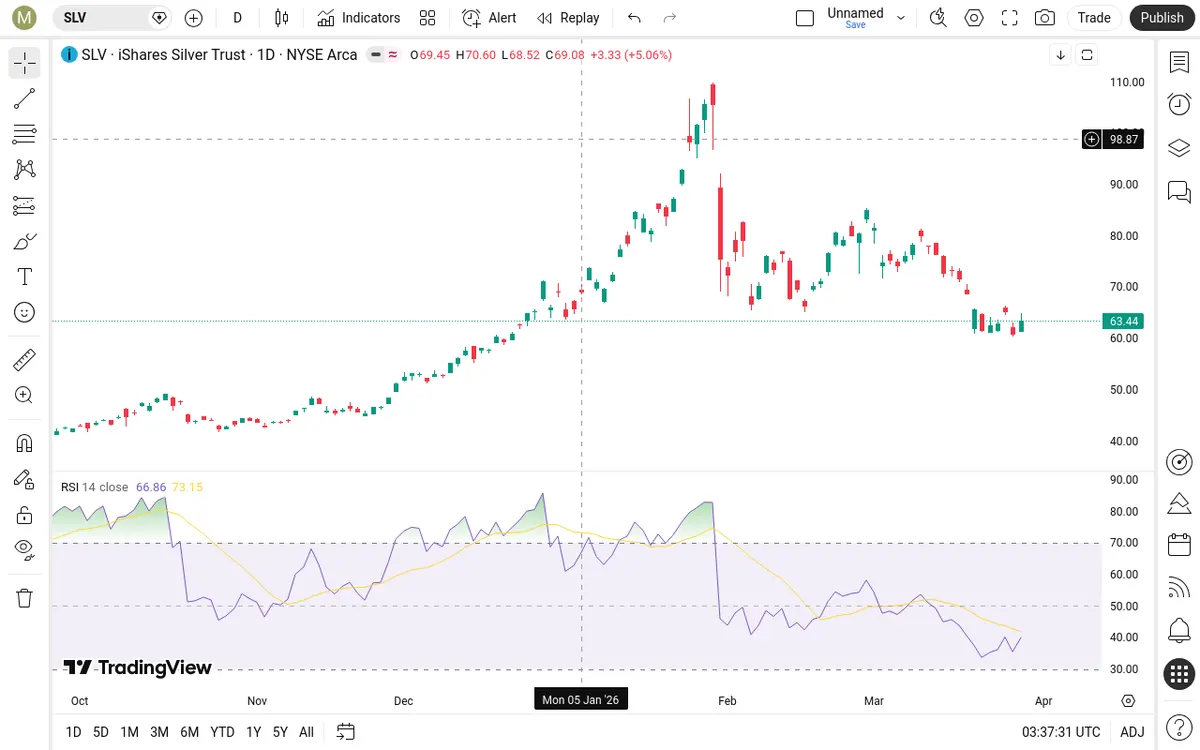Image resolution: width=1200 pixels, height=750 pixels.
Task: Open the object tree layers panel
Action: pyautogui.click(x=1179, y=148)
